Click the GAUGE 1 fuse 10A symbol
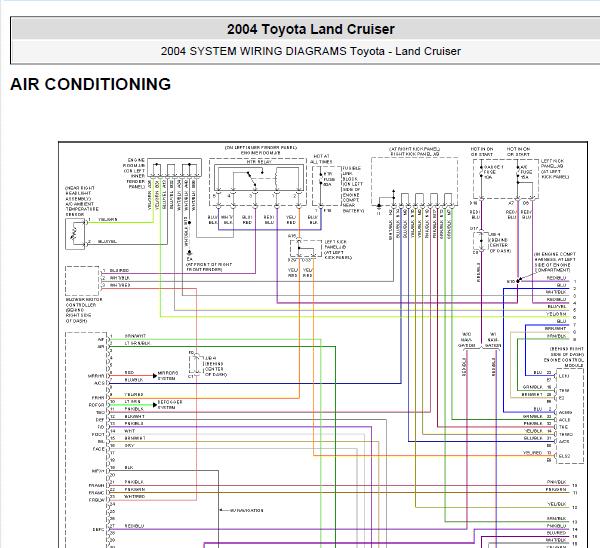Screen dimensions: 600x548 (x=482, y=173)
